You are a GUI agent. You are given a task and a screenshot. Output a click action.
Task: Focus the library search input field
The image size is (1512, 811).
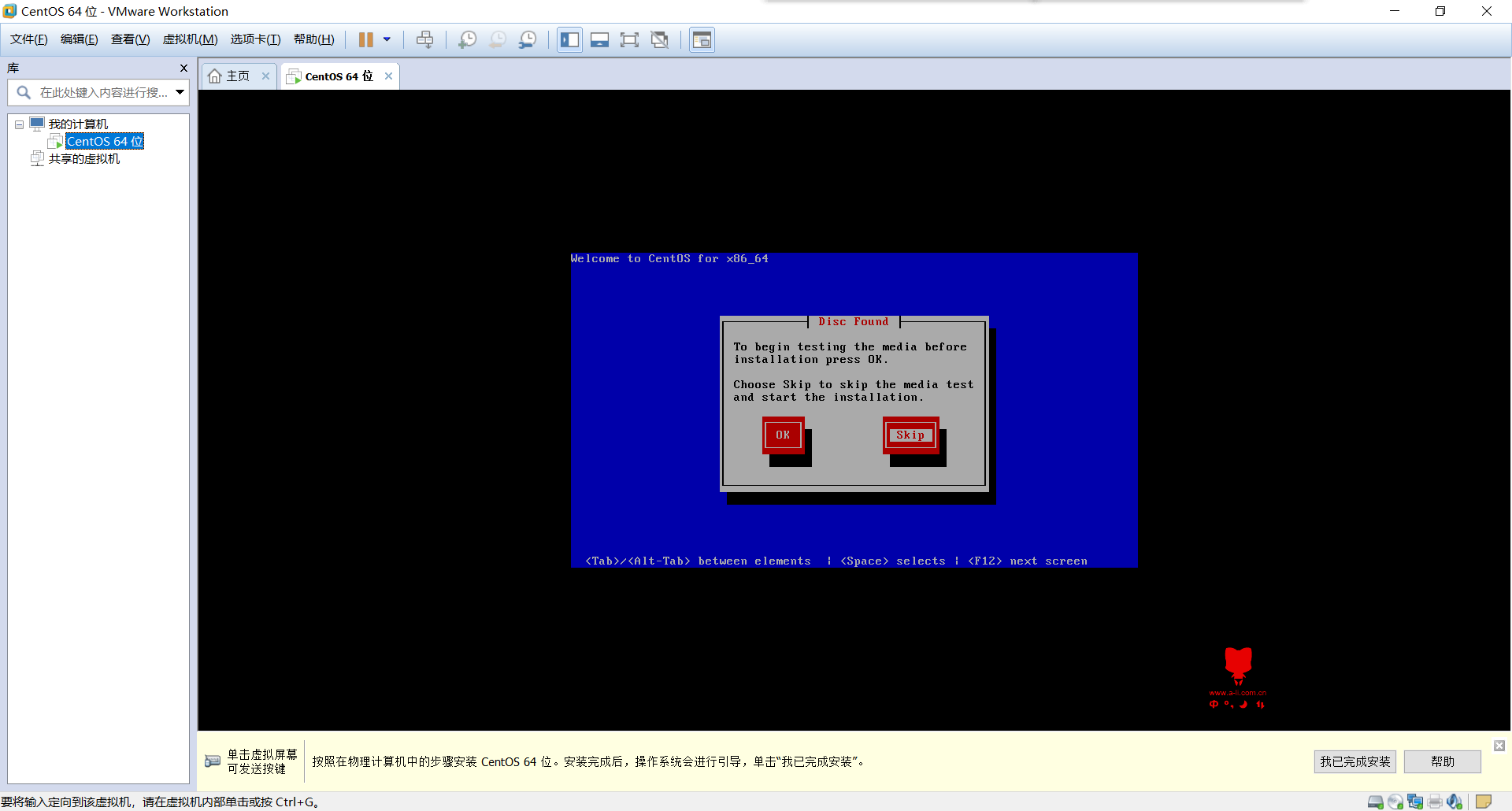[104, 93]
